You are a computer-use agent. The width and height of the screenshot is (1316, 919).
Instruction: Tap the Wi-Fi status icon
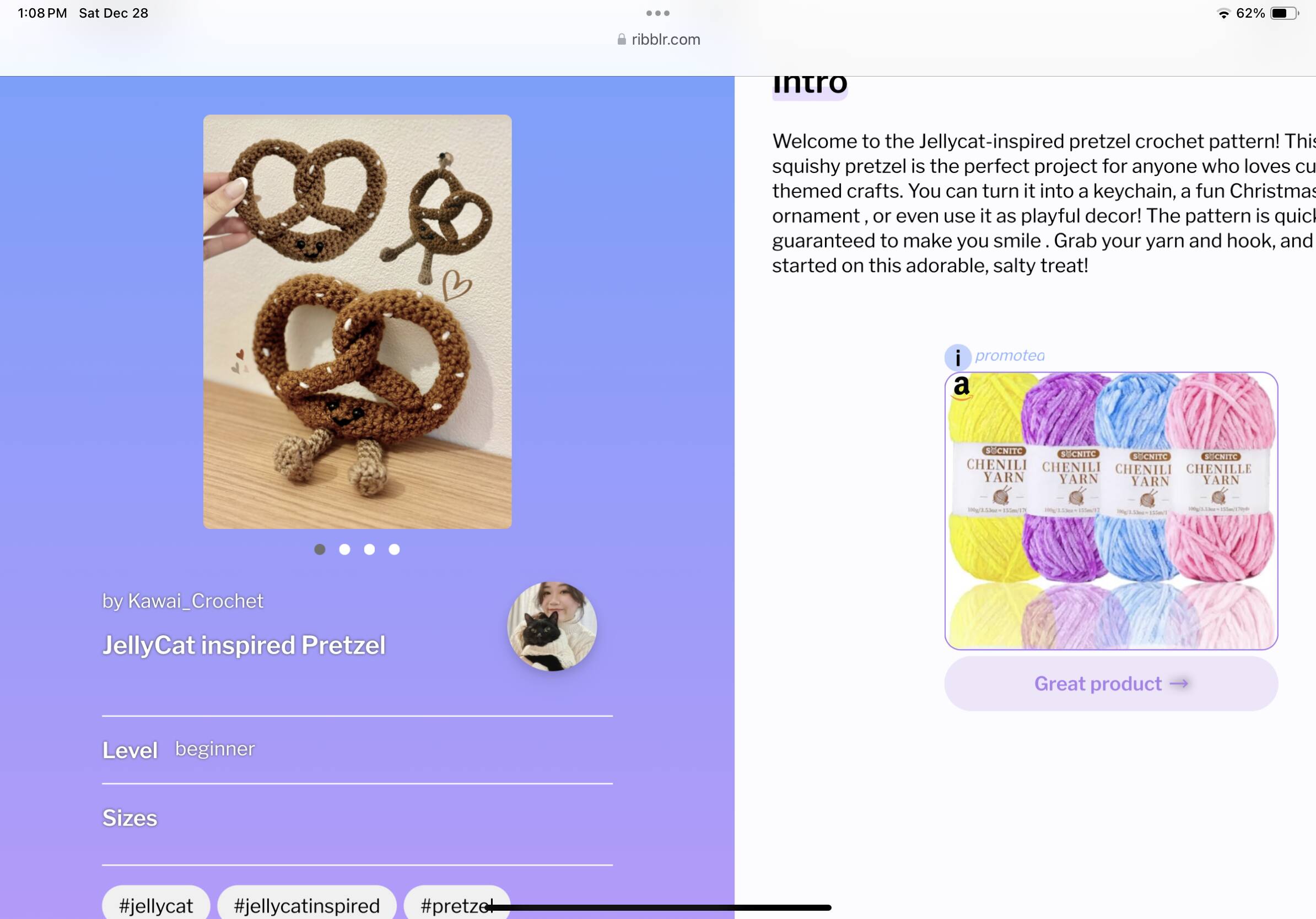pyautogui.click(x=1223, y=13)
